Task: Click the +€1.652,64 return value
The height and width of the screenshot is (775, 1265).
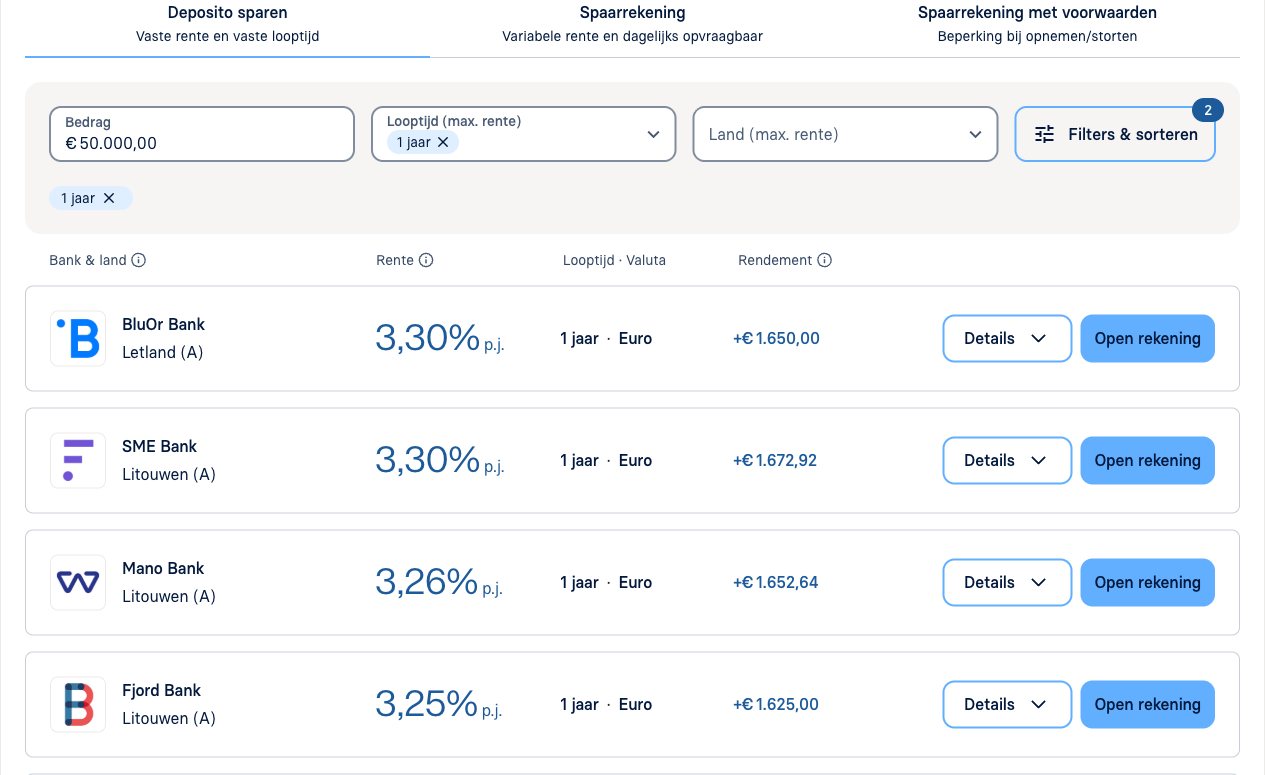Action: click(x=776, y=582)
